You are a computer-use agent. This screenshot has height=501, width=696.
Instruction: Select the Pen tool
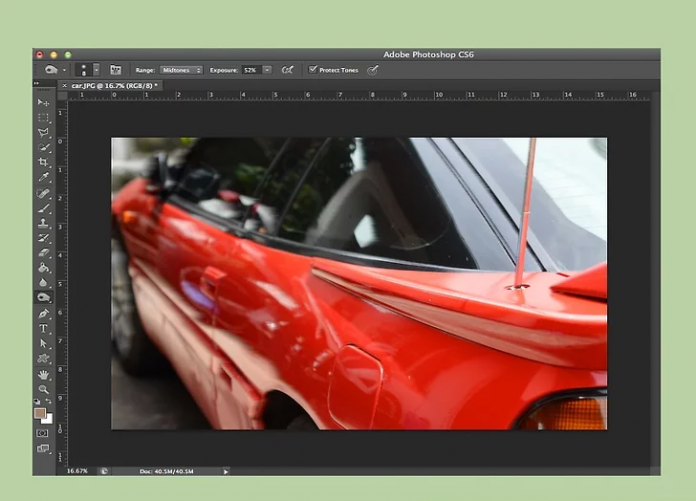pyautogui.click(x=43, y=313)
